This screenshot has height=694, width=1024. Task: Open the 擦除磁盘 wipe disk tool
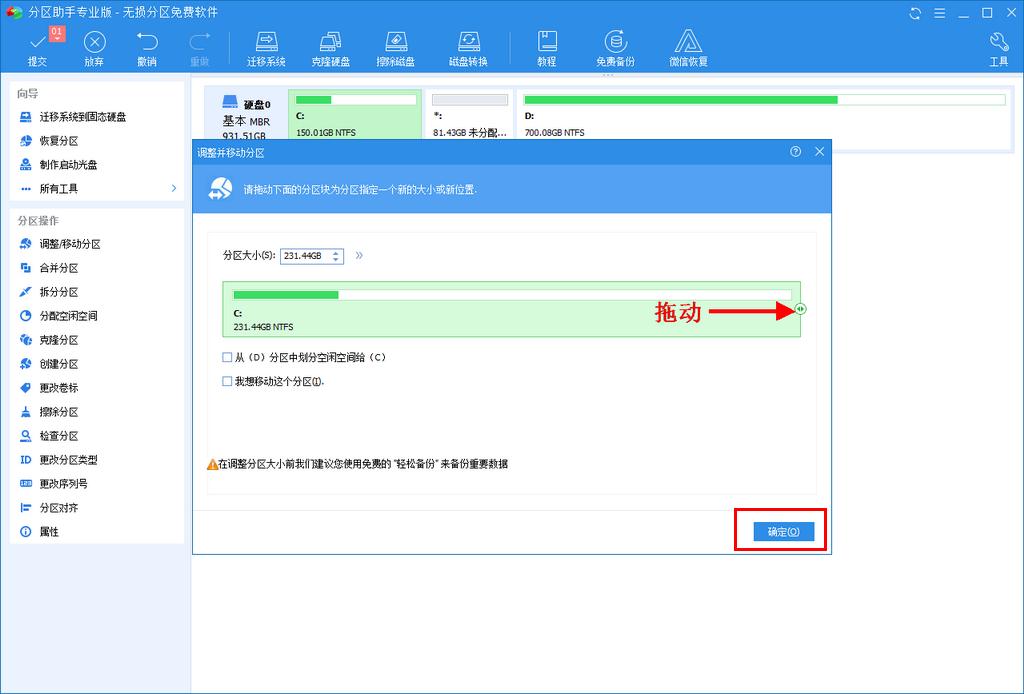tap(396, 47)
